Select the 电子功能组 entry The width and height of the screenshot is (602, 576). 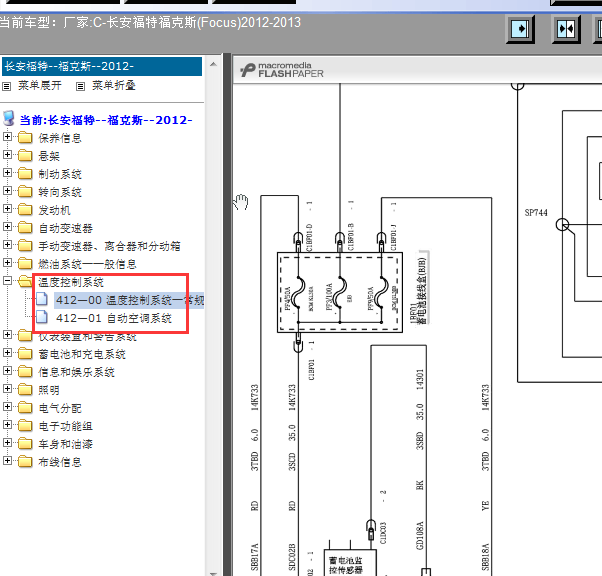pos(65,426)
